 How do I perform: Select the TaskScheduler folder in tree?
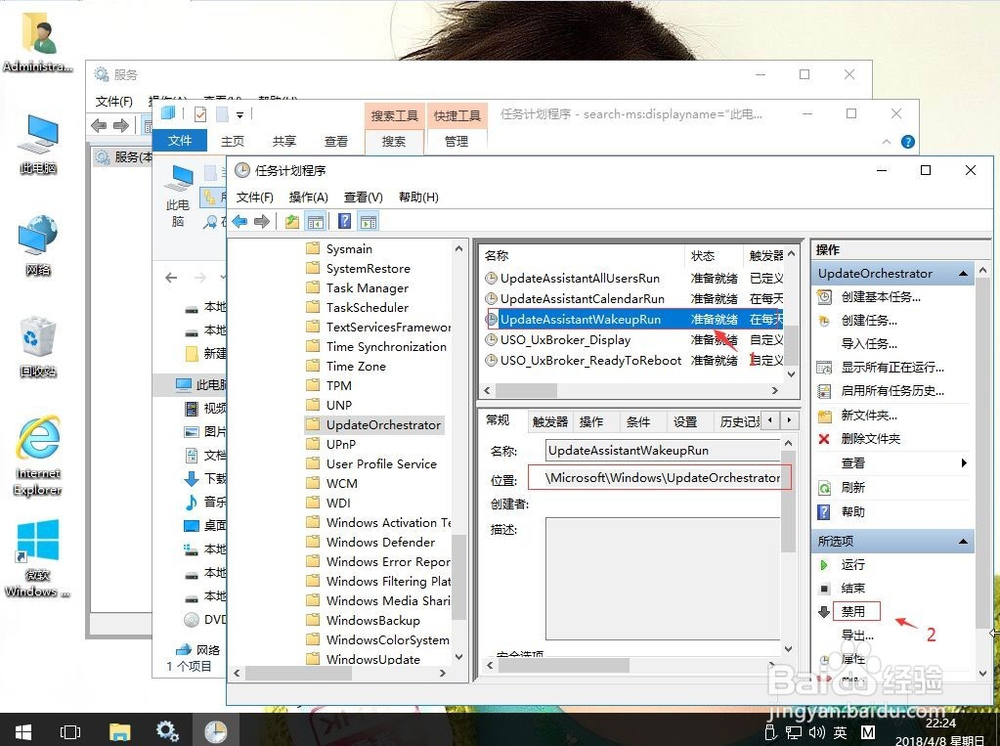(367, 308)
